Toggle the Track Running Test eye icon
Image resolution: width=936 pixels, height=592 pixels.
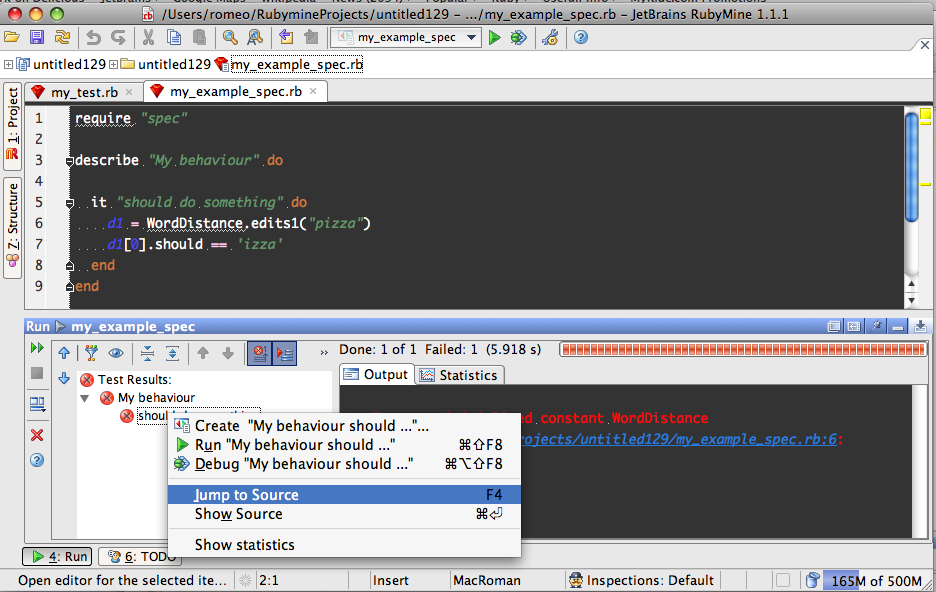[x=116, y=353]
